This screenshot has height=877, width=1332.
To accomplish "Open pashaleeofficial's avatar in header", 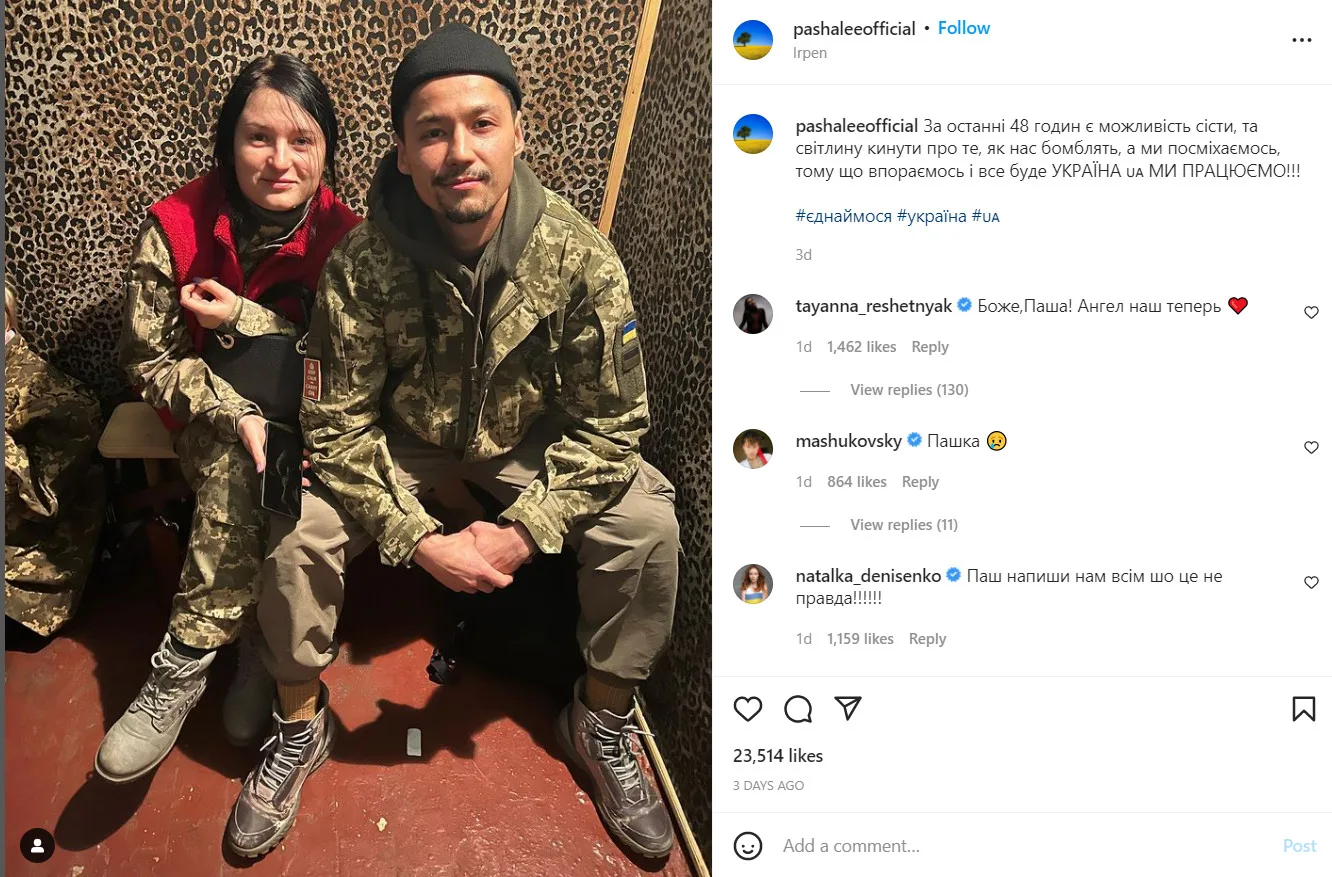I will [753, 40].
